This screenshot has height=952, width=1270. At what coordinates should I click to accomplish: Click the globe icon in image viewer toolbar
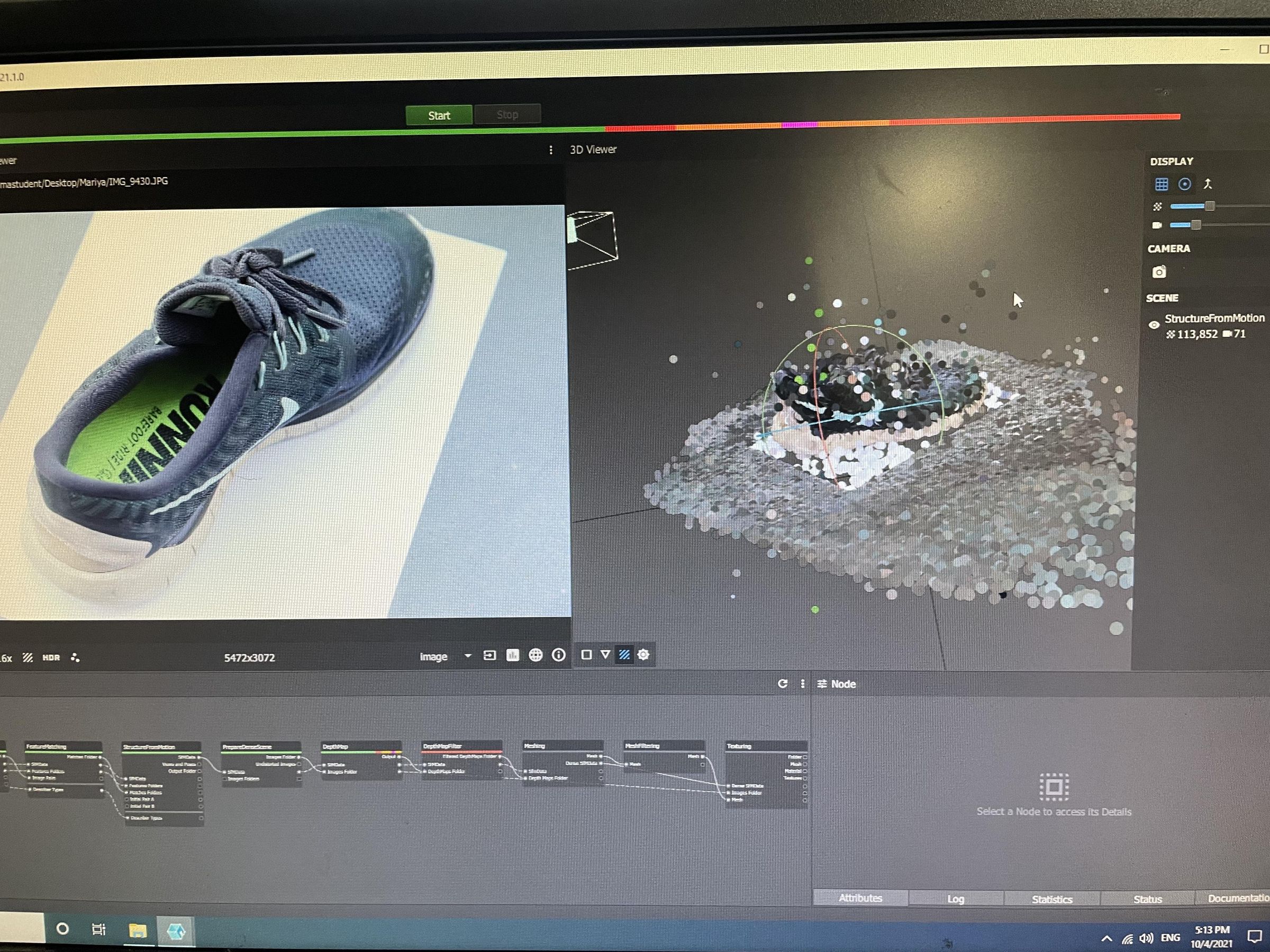point(536,655)
